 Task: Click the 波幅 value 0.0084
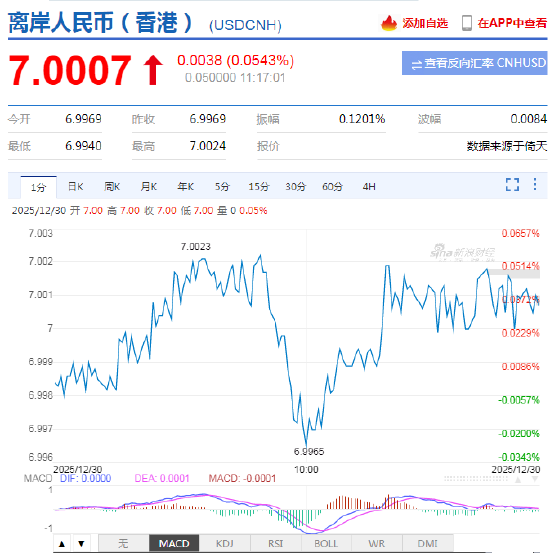(528, 119)
